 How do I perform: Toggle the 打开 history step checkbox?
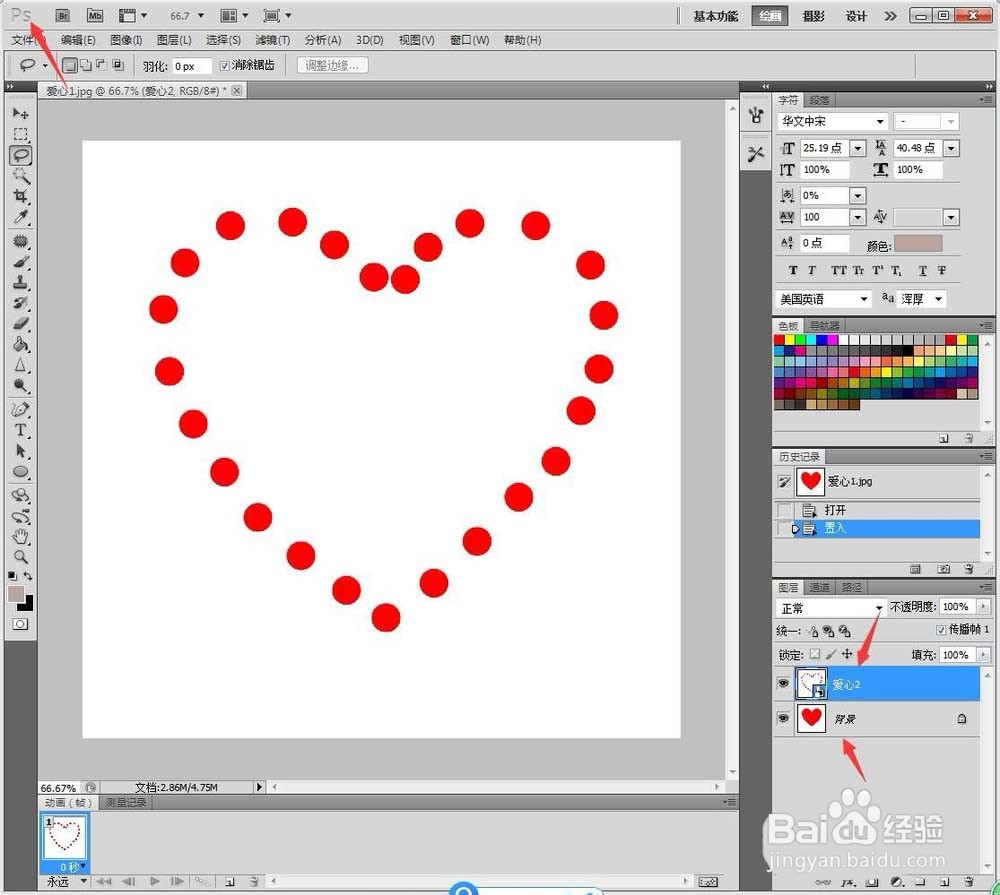[x=784, y=510]
